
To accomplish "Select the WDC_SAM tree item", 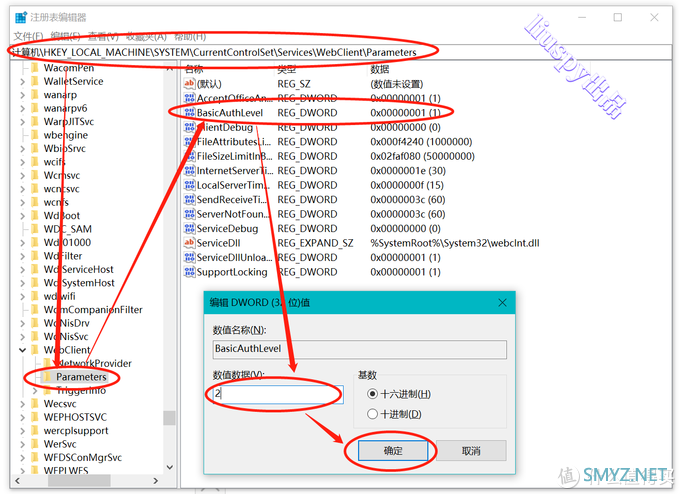I will pos(68,229).
